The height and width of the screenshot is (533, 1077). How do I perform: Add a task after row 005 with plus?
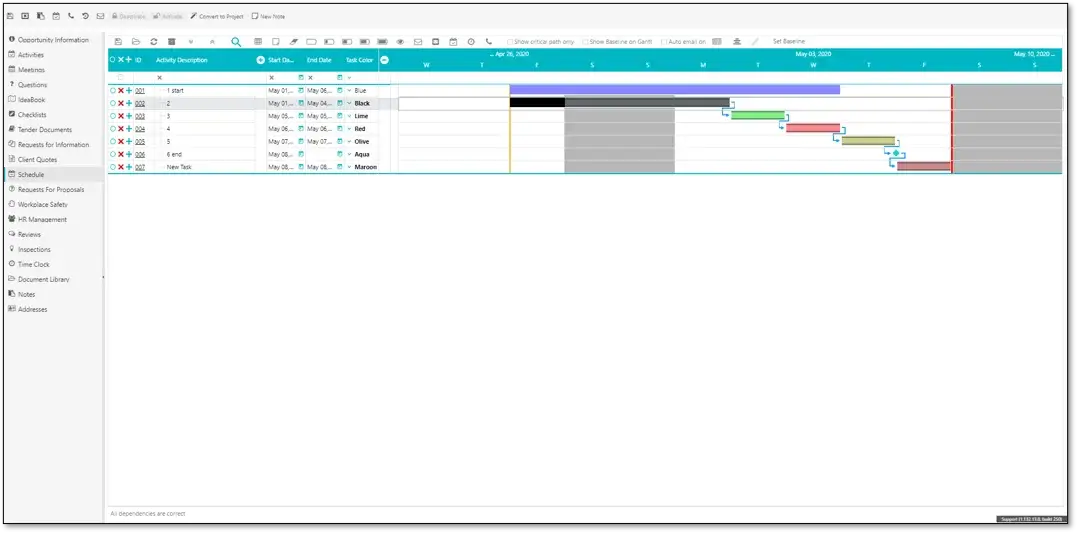[x=129, y=141]
